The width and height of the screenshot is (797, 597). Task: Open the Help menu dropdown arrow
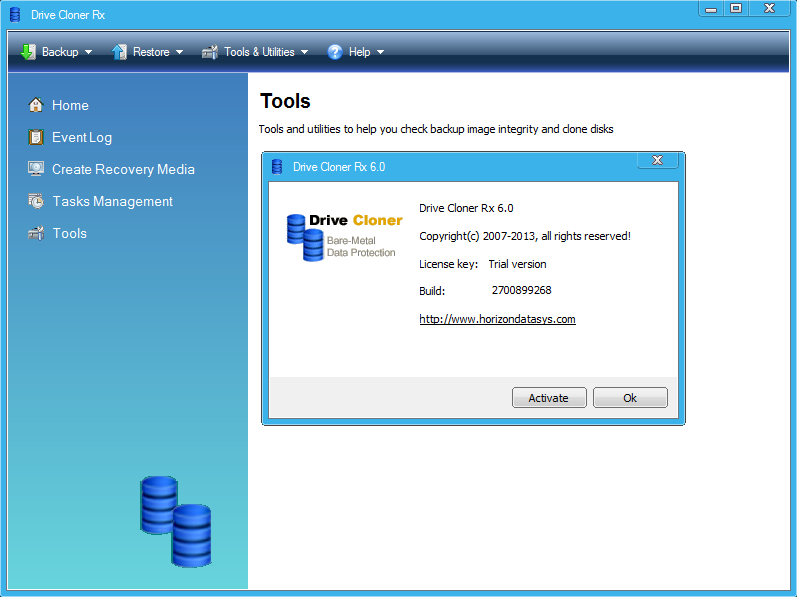click(380, 52)
